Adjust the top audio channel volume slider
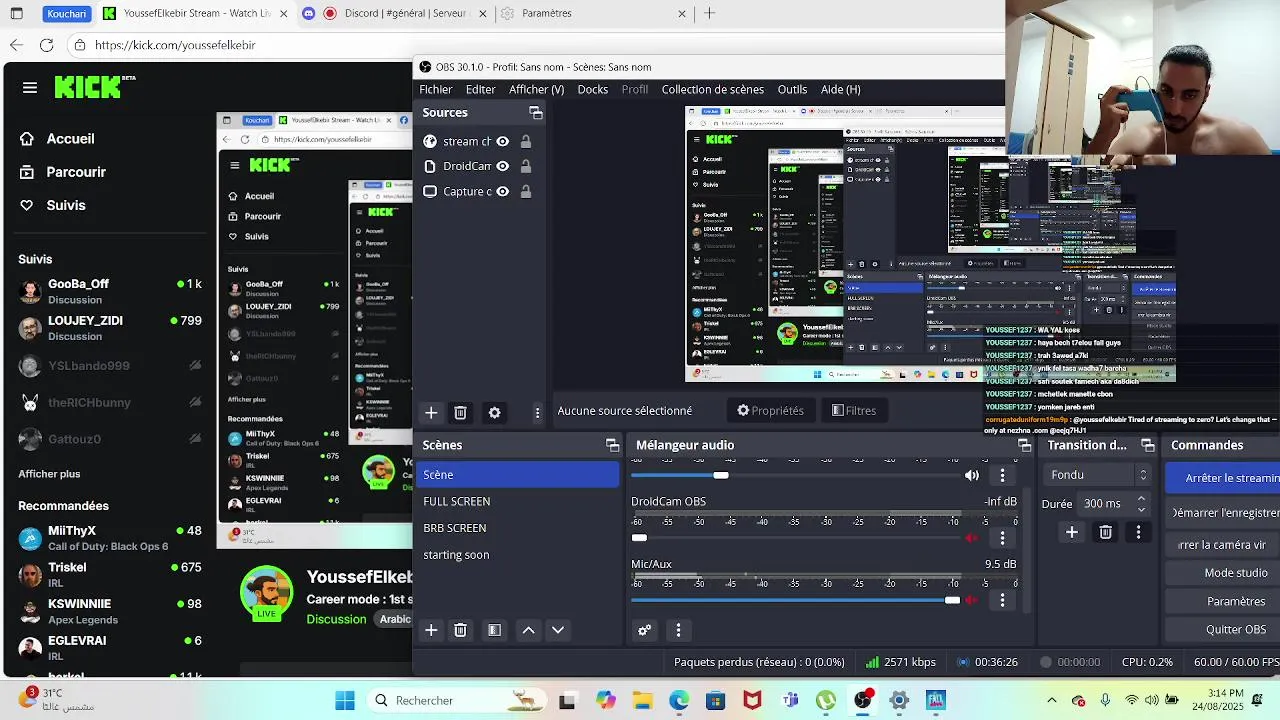This screenshot has width=1280, height=720. point(795,475)
